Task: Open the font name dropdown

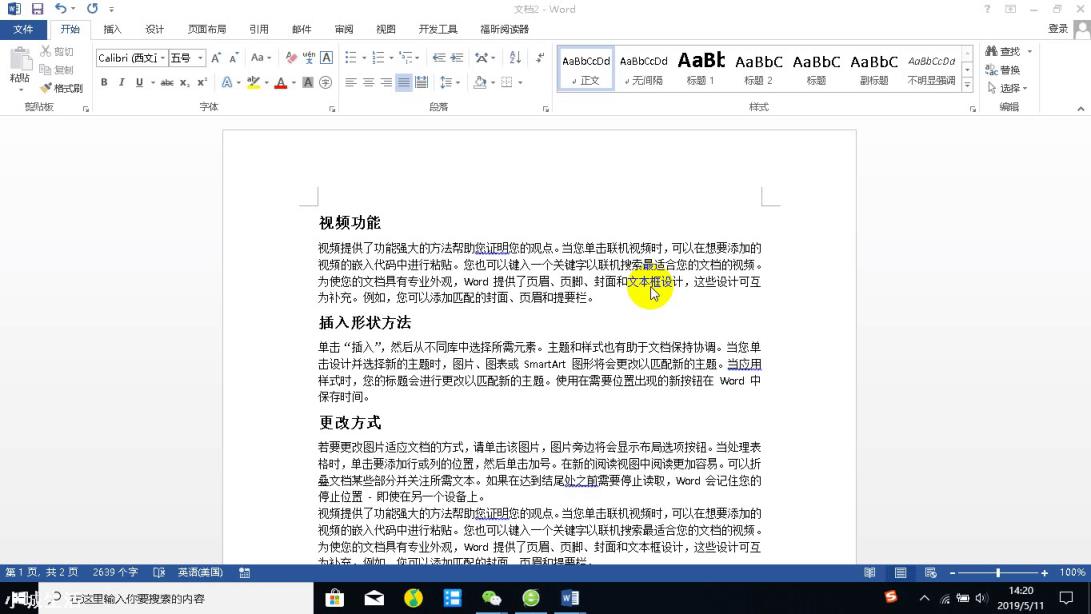Action: point(163,58)
